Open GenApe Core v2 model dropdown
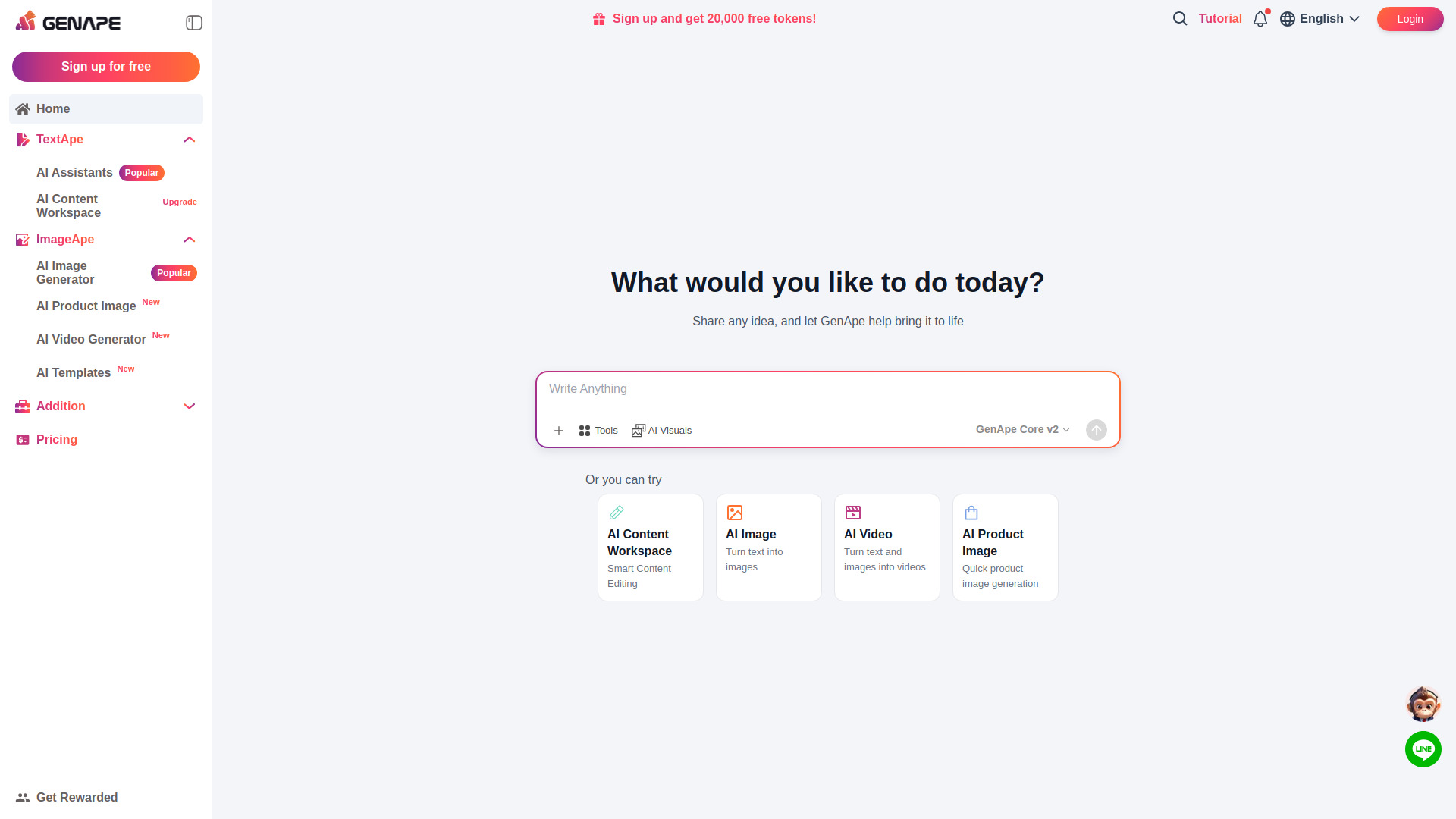This screenshot has width=1456, height=819. (1023, 430)
